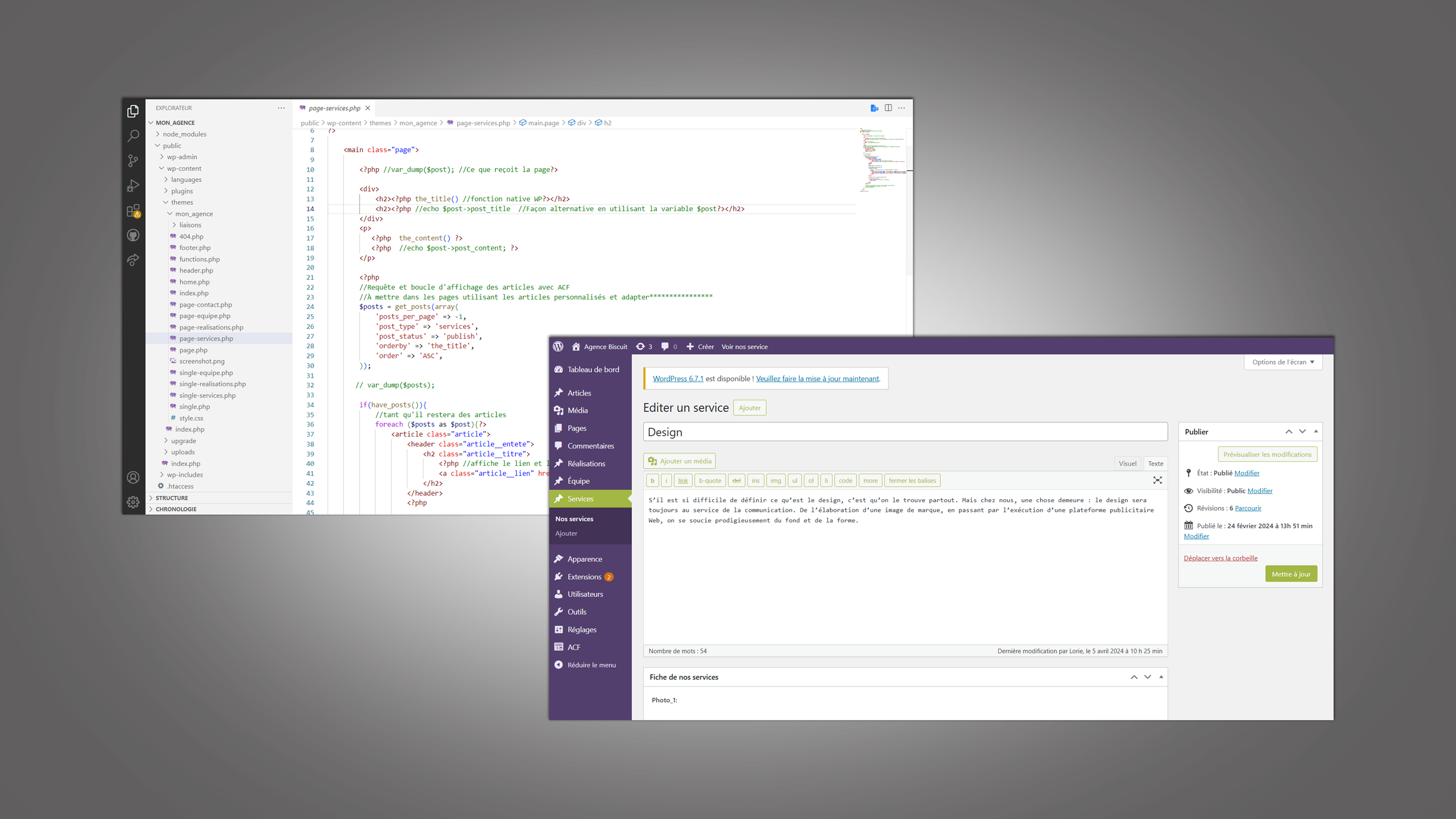Viewport: 1456px width, 819px height.
Task: Toggle the Publier panel collapse arrow
Action: pos(1316,431)
